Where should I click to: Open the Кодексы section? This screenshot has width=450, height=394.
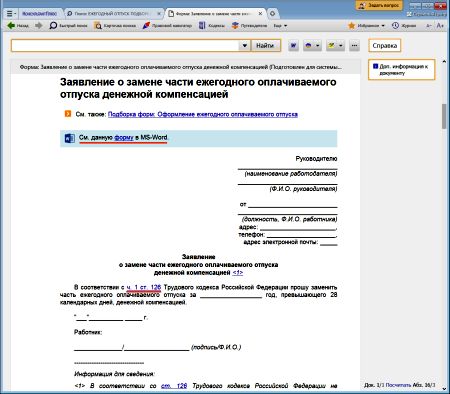[212, 26]
